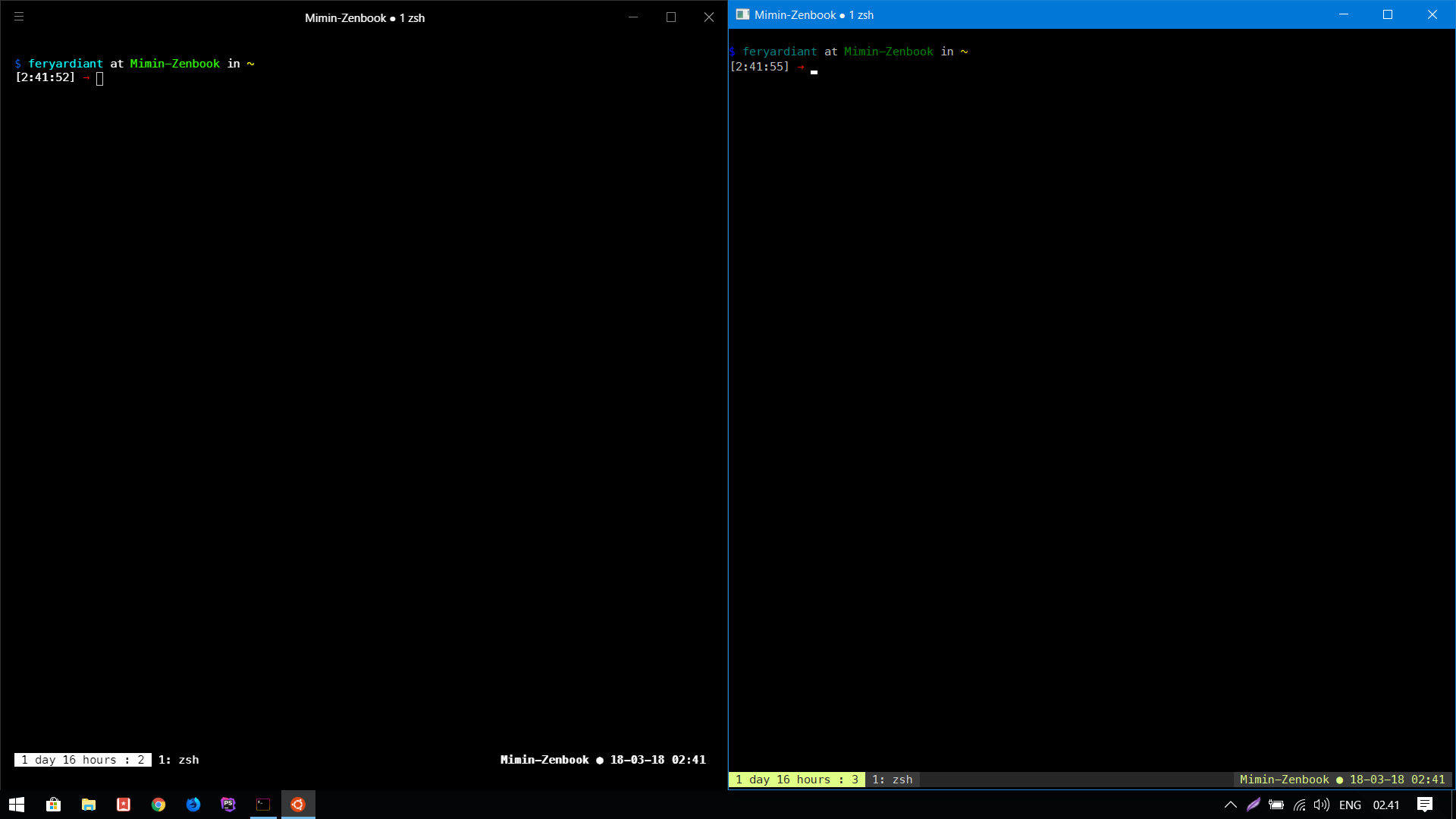Image resolution: width=1456 pixels, height=819 pixels.
Task: Click the battery status icon
Action: (1276, 805)
